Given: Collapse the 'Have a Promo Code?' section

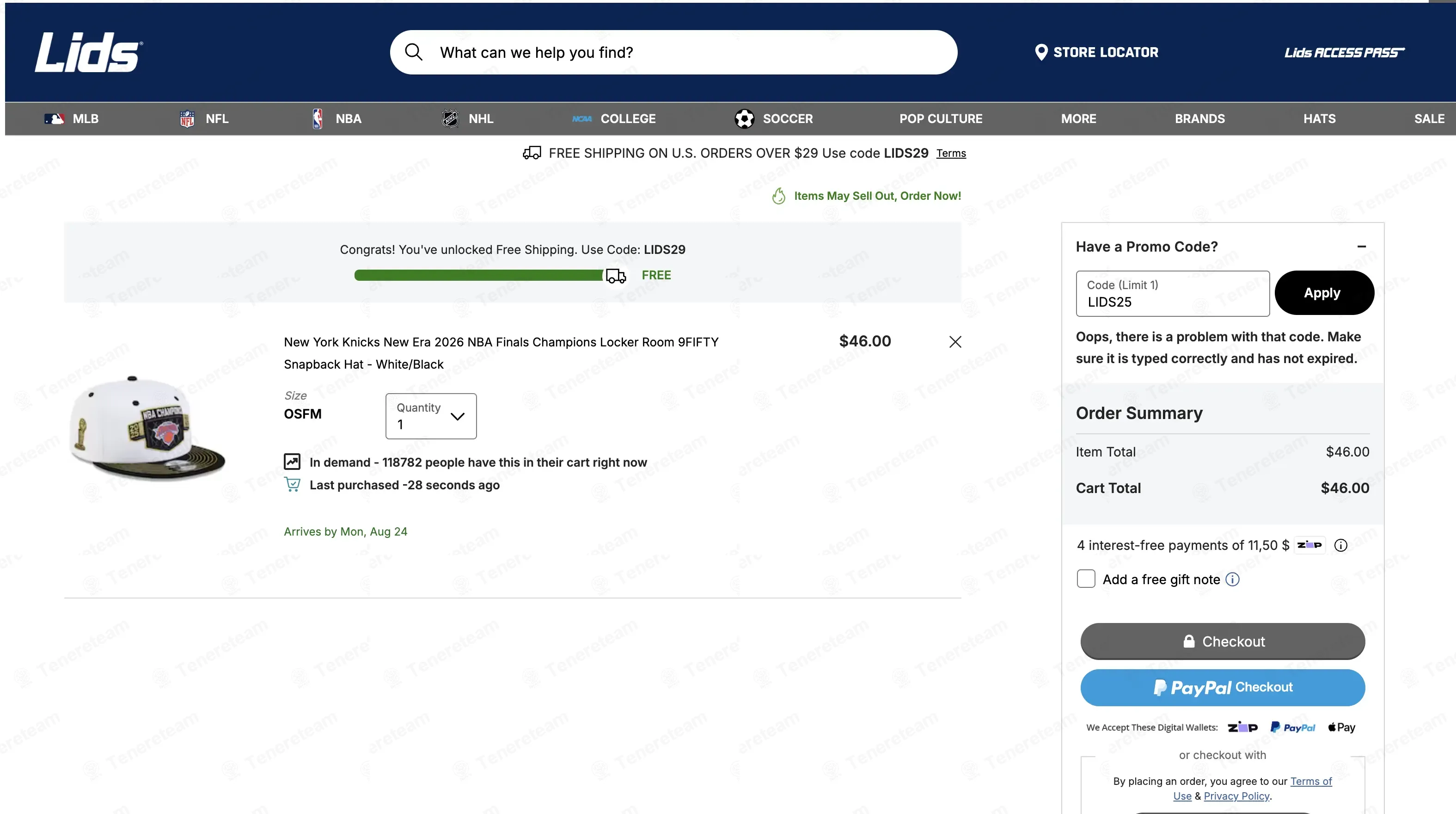Looking at the screenshot, I should [1361, 246].
